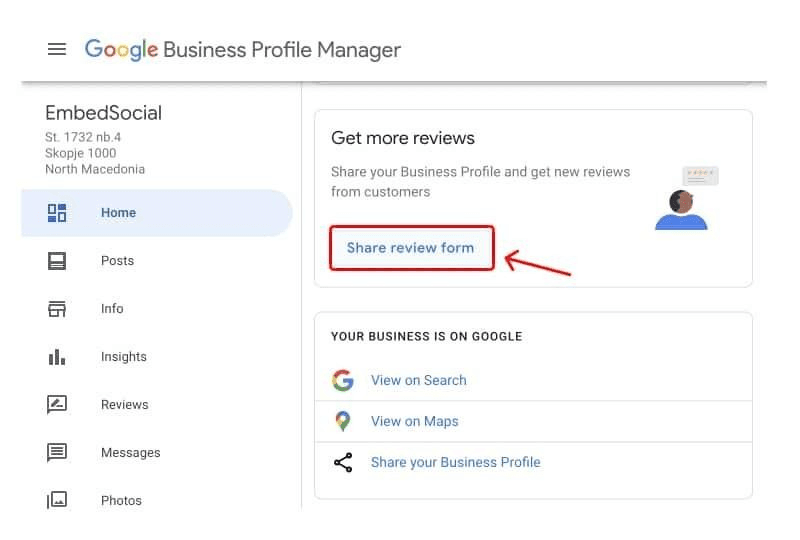800x540 pixels.
Task: Click the EmbedSocial business name
Action: (x=103, y=113)
